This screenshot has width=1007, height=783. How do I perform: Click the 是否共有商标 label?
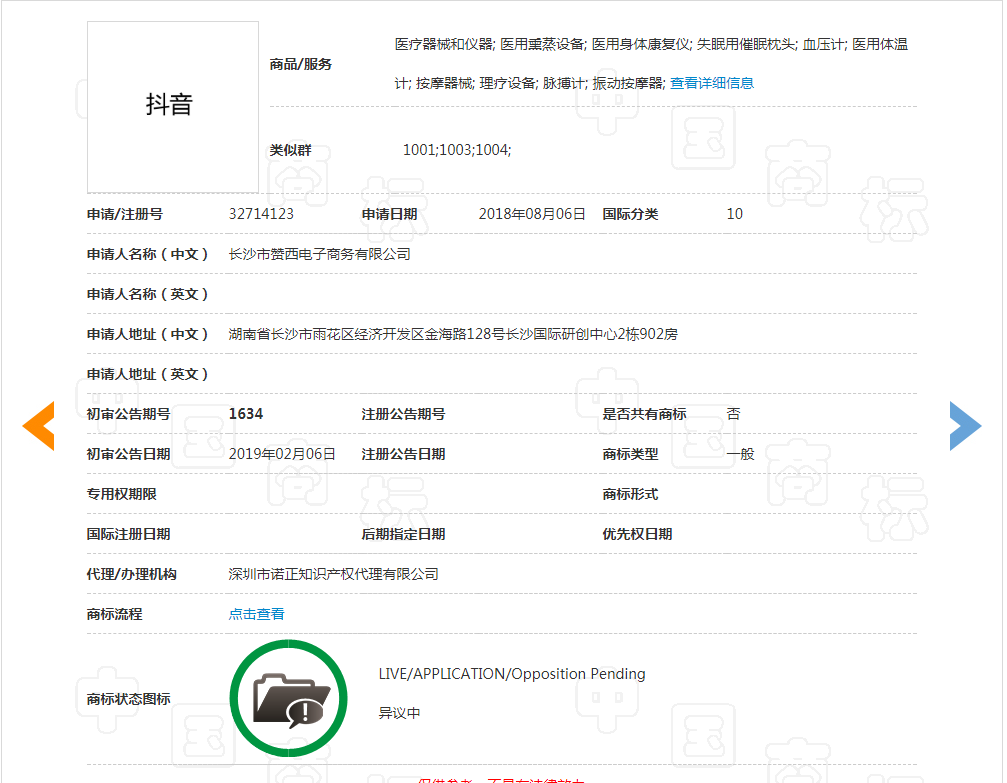click(x=644, y=414)
